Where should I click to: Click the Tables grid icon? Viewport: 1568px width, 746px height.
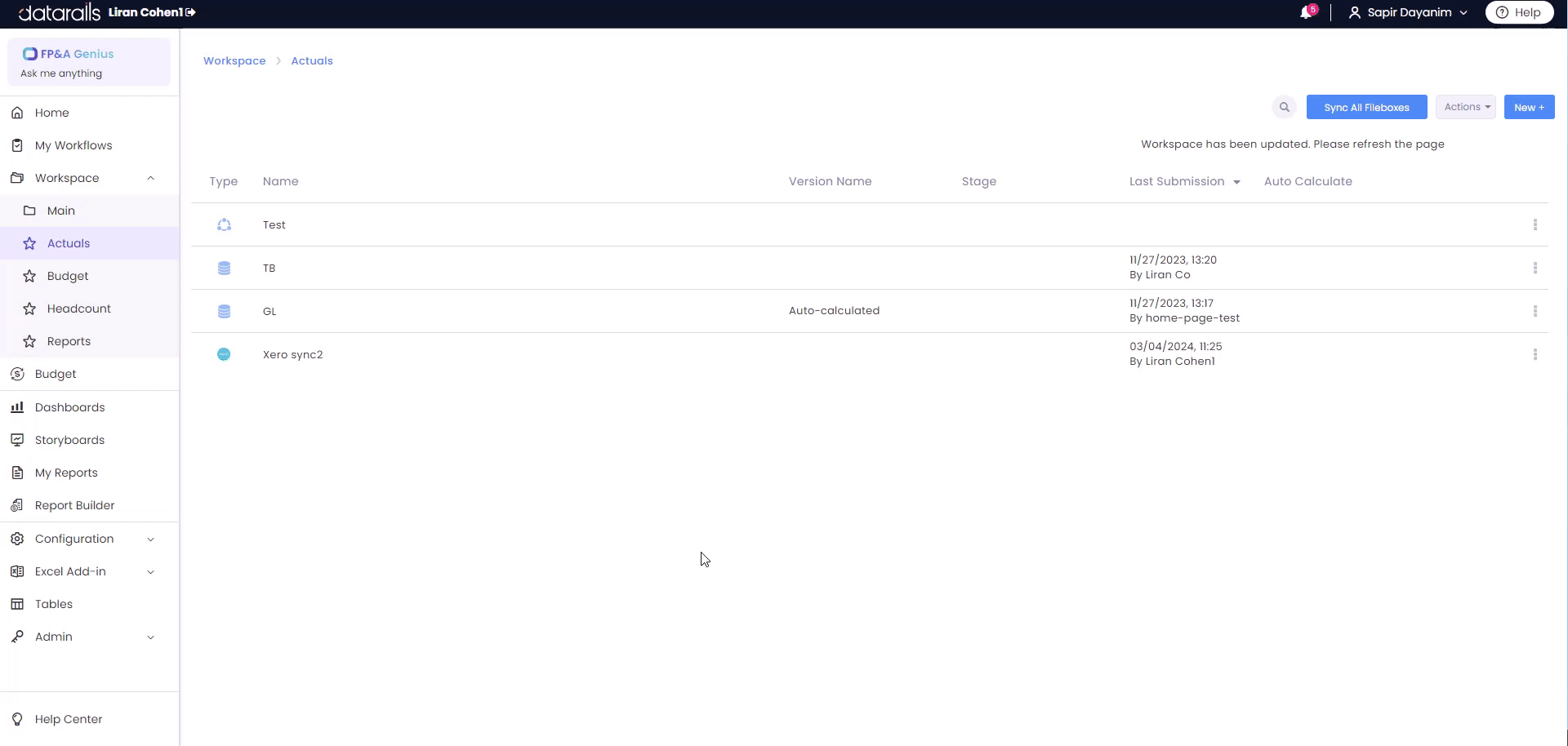(17, 604)
